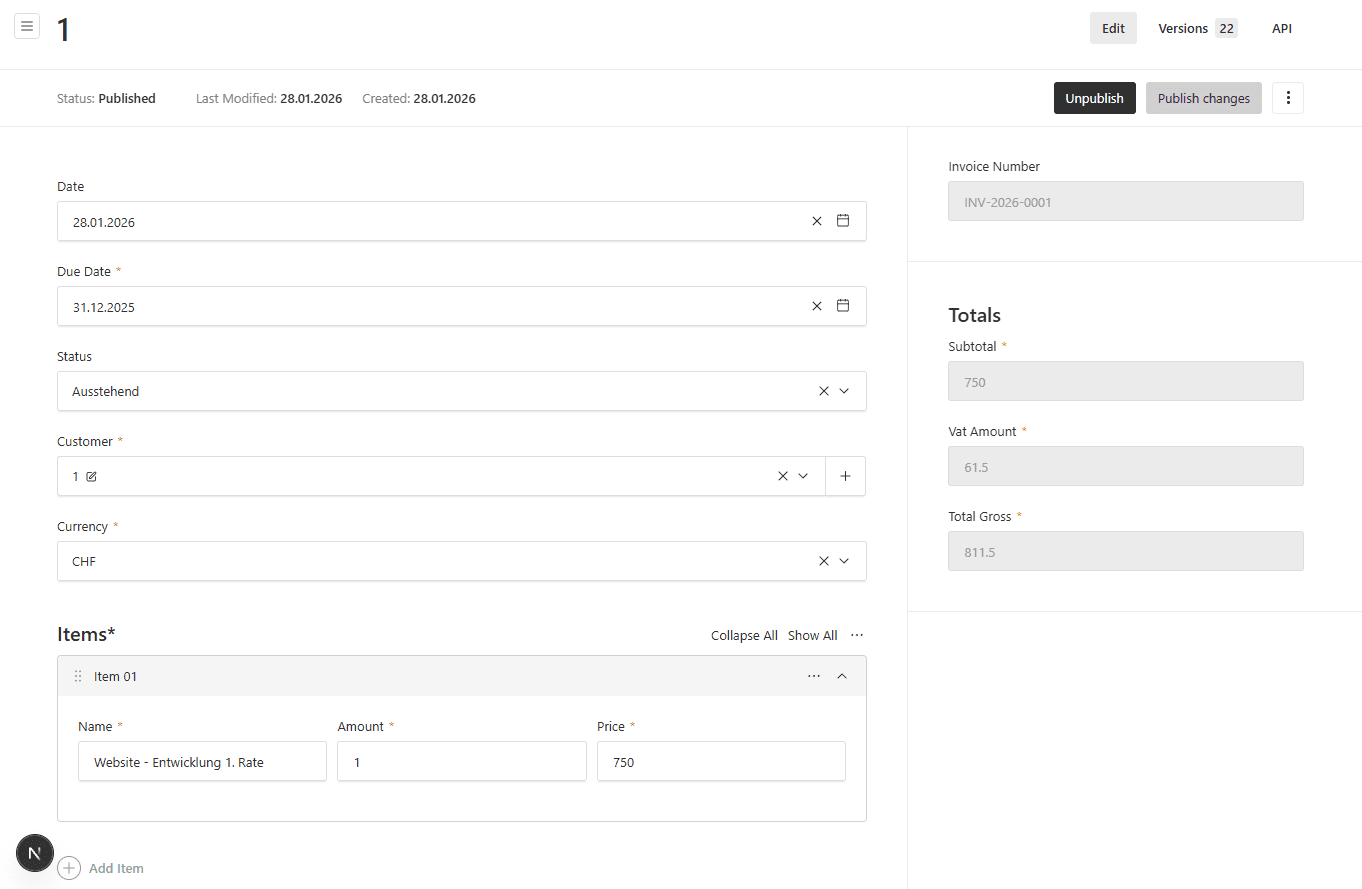Open the API tab
Viewport: 1362px width, 889px height.
[1281, 28]
